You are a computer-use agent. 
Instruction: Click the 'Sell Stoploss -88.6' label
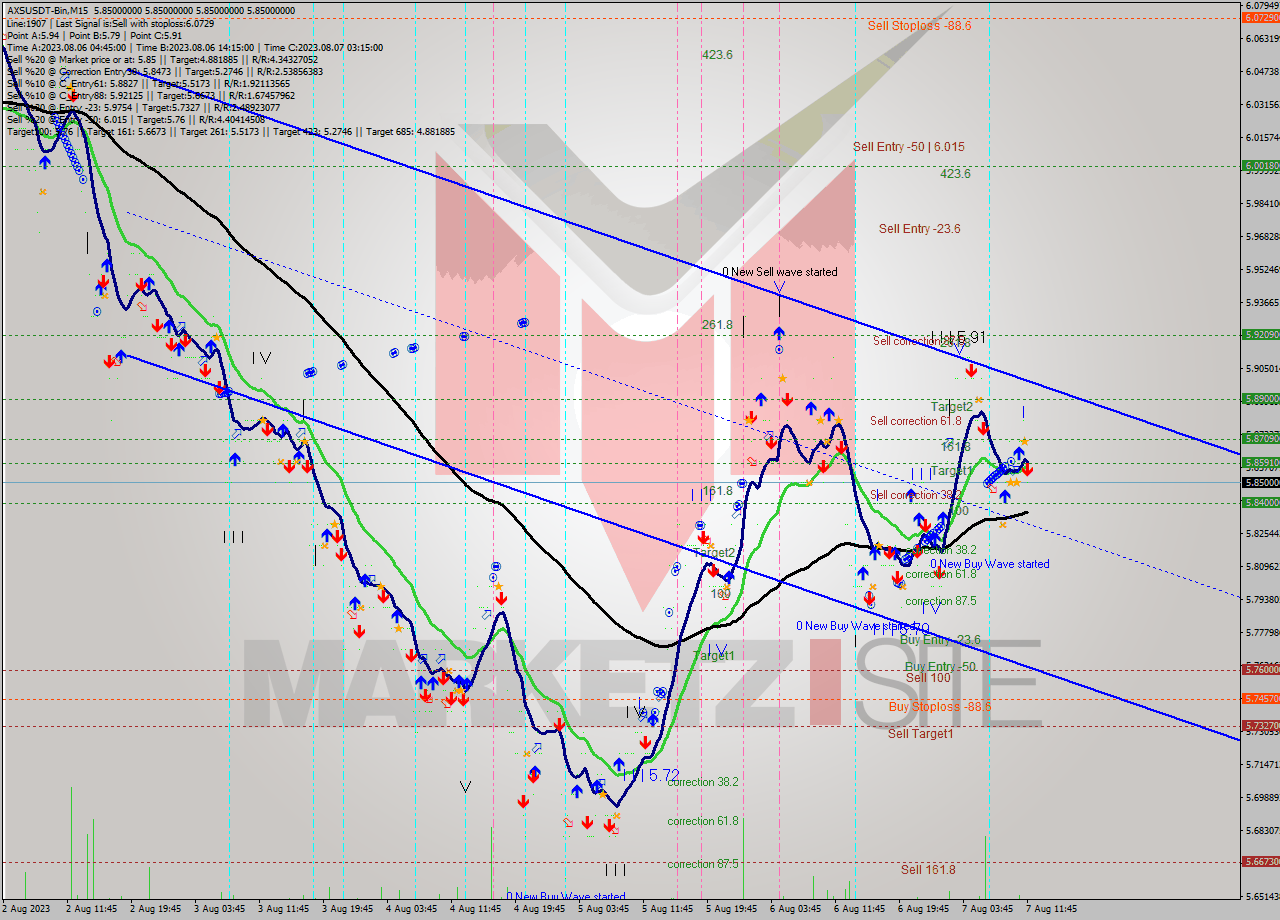[x=918, y=26]
